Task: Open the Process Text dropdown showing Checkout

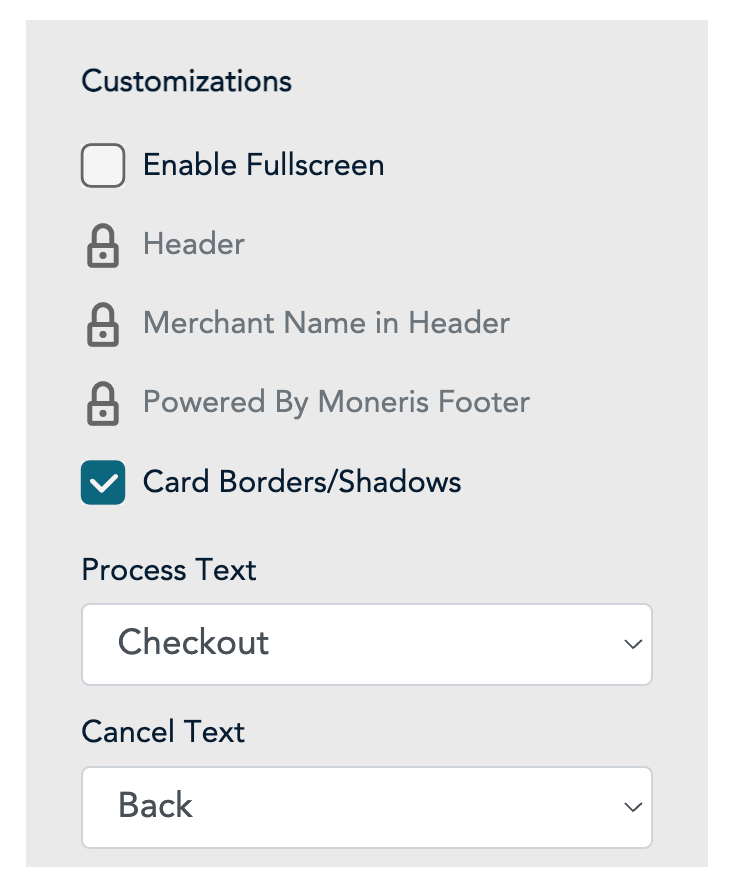Action: (x=366, y=644)
